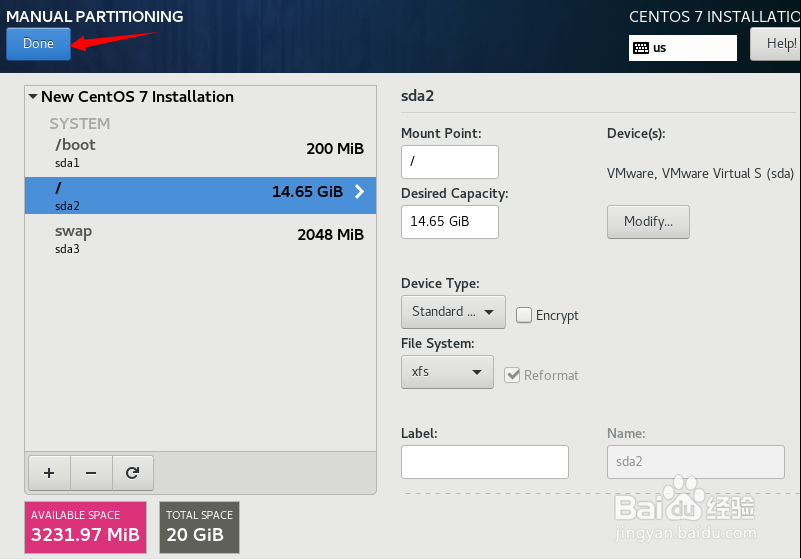Open the File System xfs dropdown

coord(447,372)
